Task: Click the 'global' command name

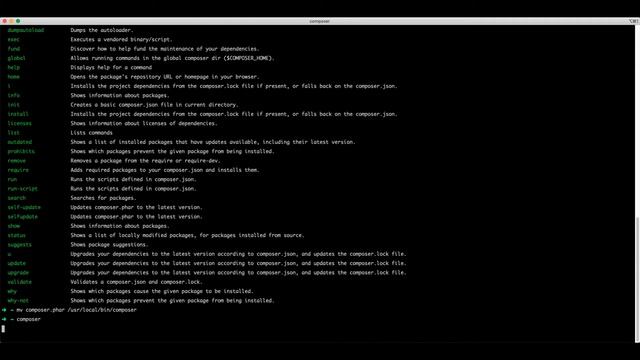Action: pos(16,58)
